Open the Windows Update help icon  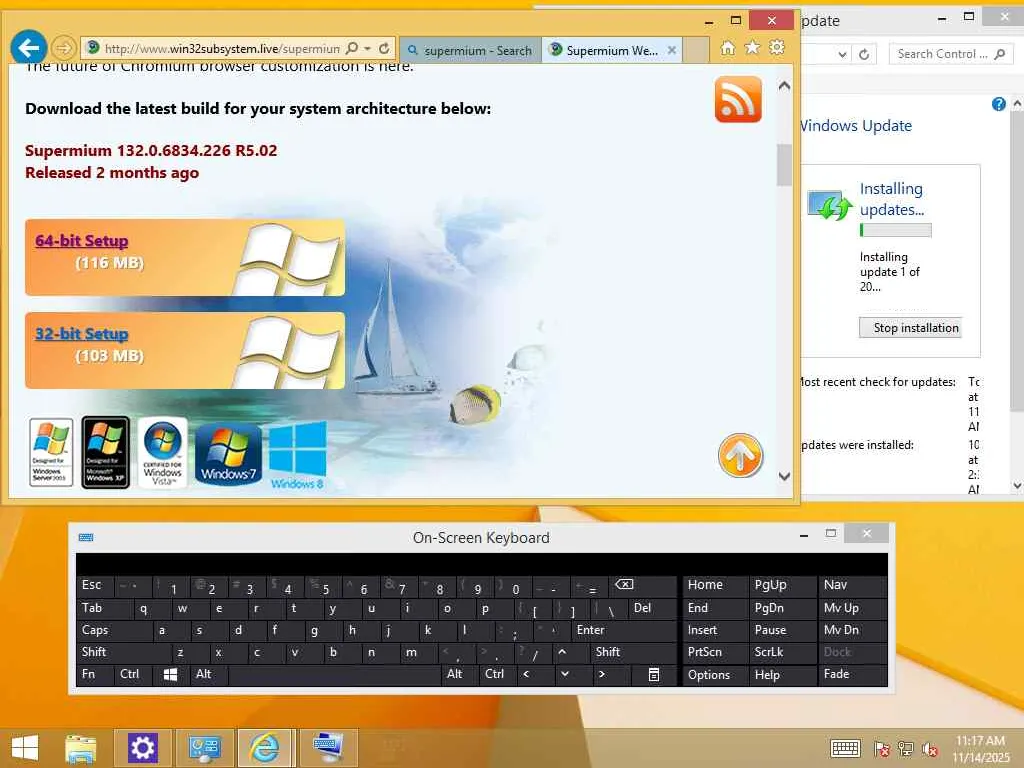999,104
